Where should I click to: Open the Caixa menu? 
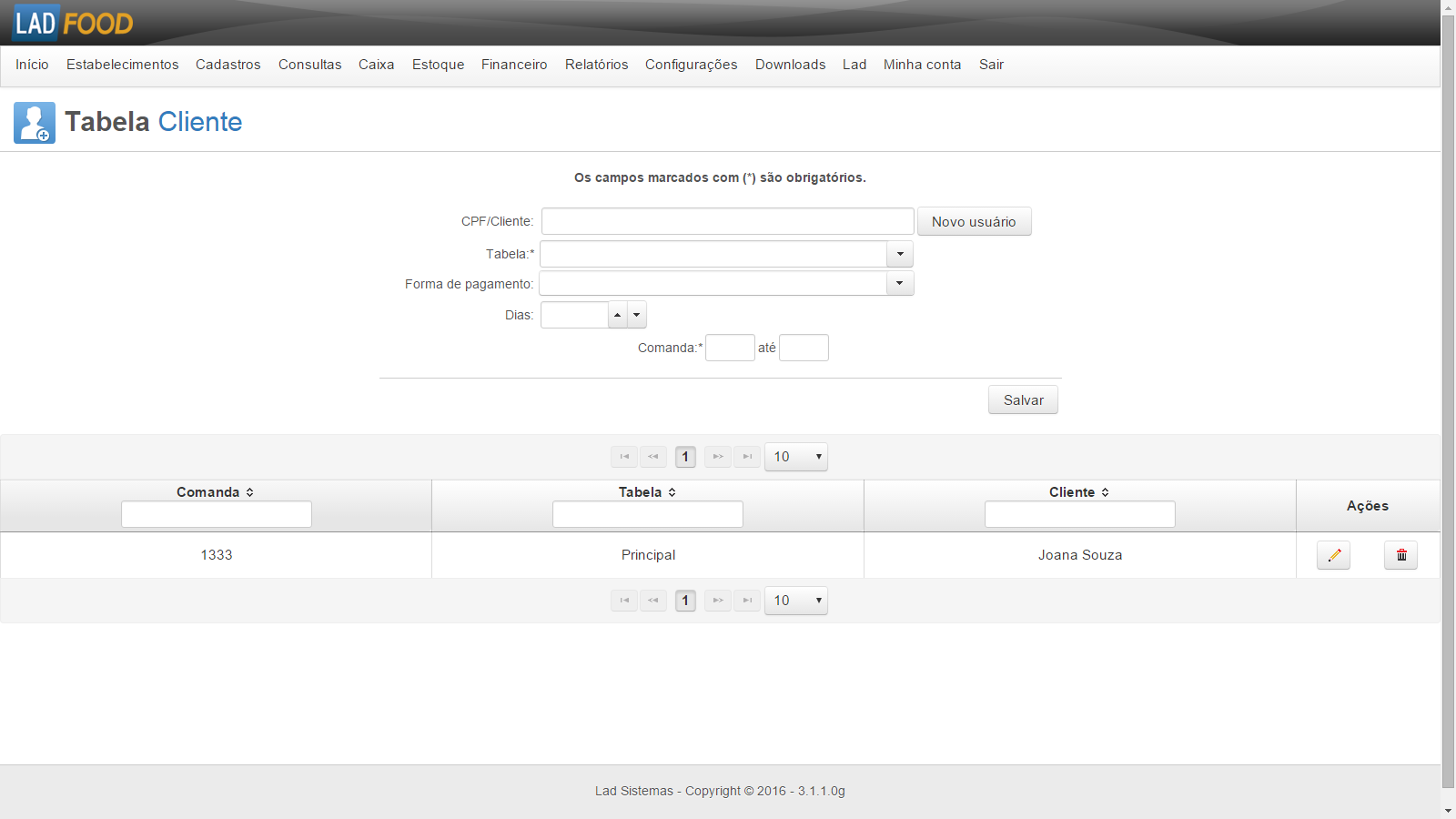tap(377, 65)
